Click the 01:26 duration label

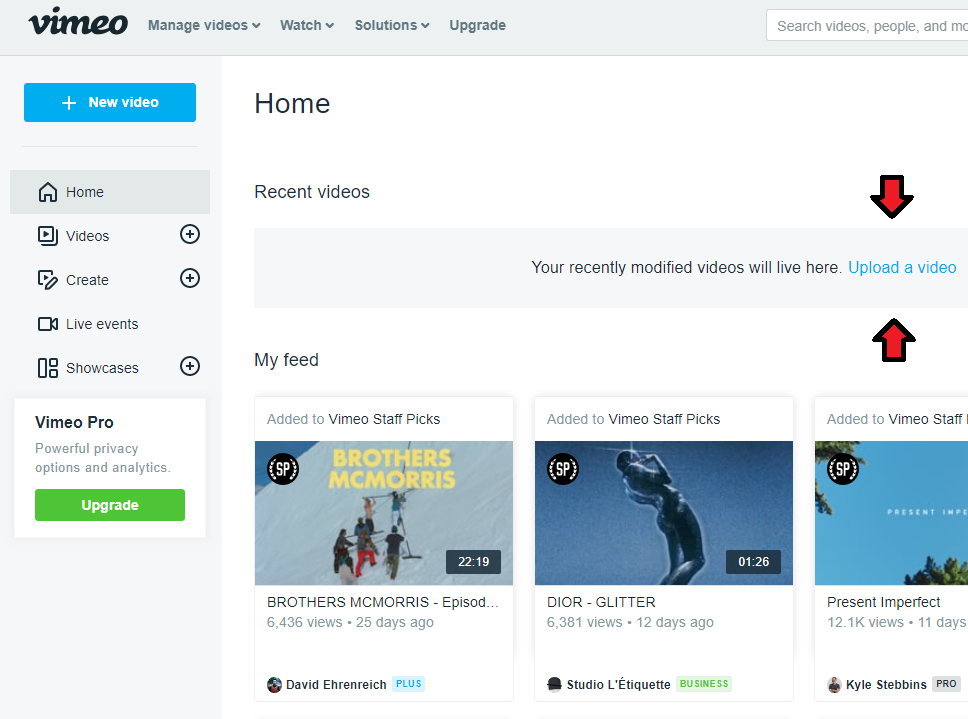(754, 562)
